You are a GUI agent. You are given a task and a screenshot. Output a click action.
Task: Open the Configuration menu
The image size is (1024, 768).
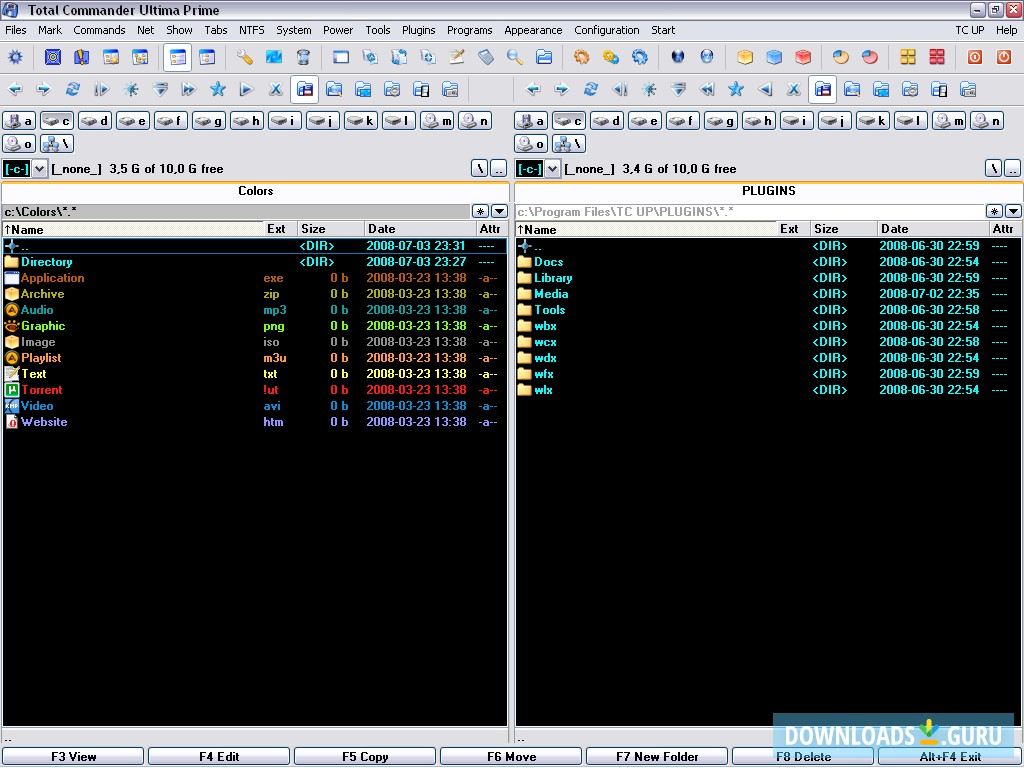click(x=606, y=30)
